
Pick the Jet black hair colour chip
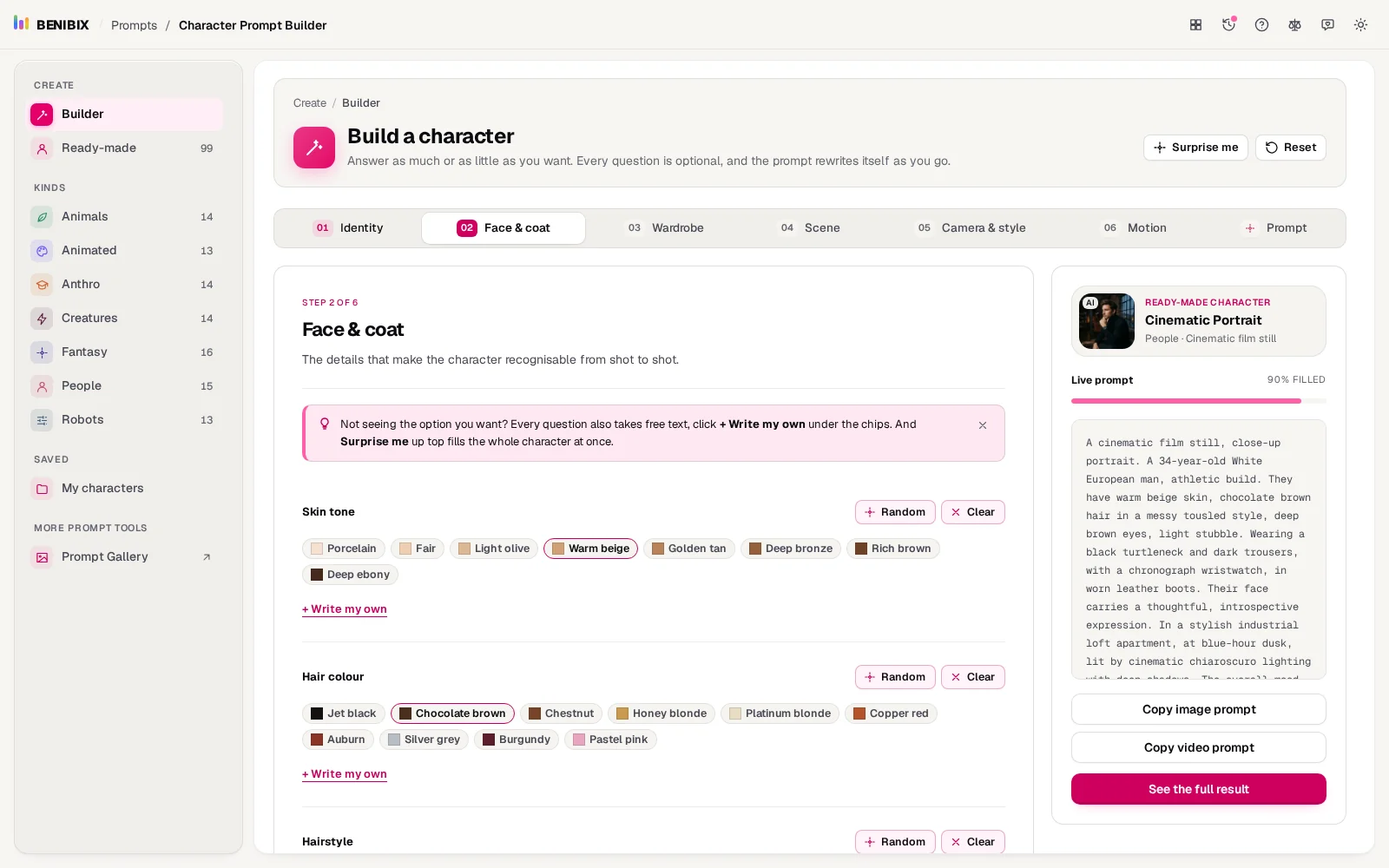coord(344,713)
